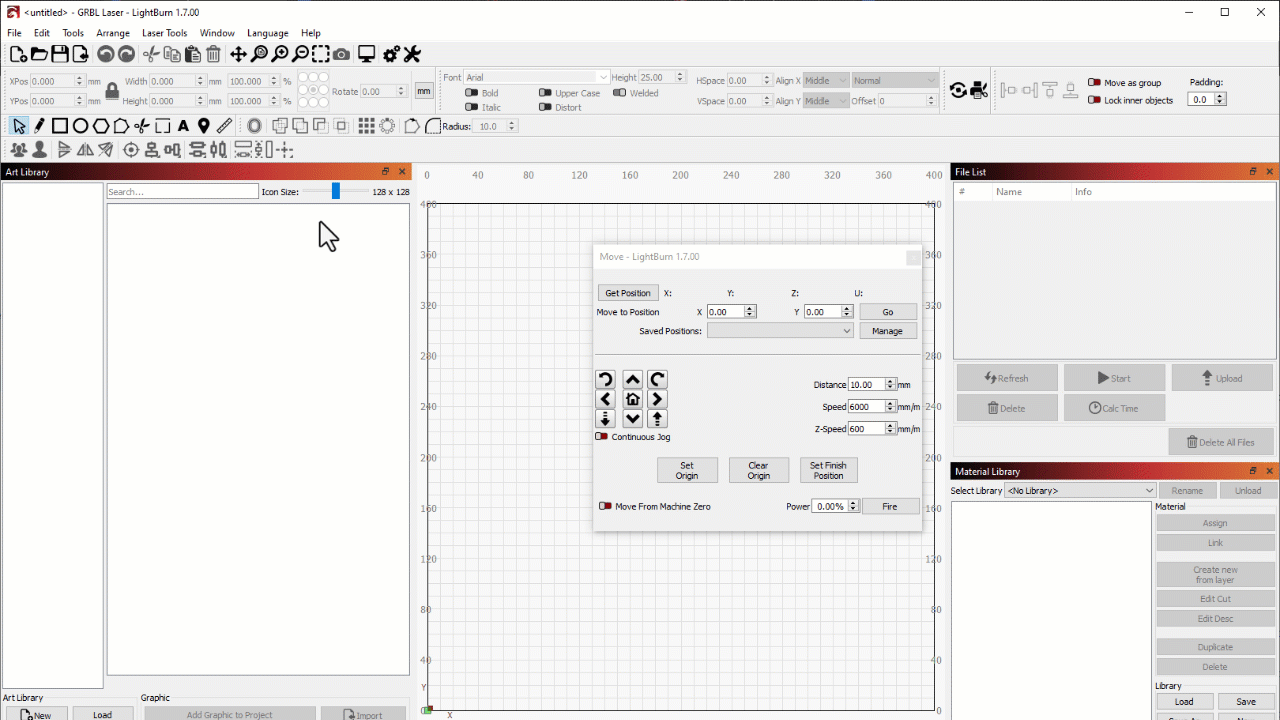Open the Grid Array tool

[x=367, y=125]
